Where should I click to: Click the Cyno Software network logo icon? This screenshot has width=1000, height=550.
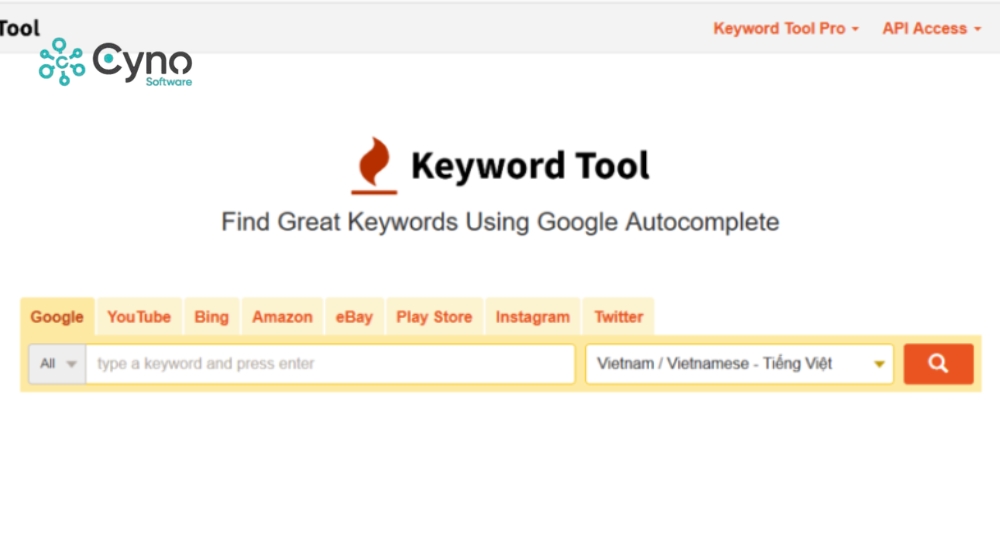[61, 62]
